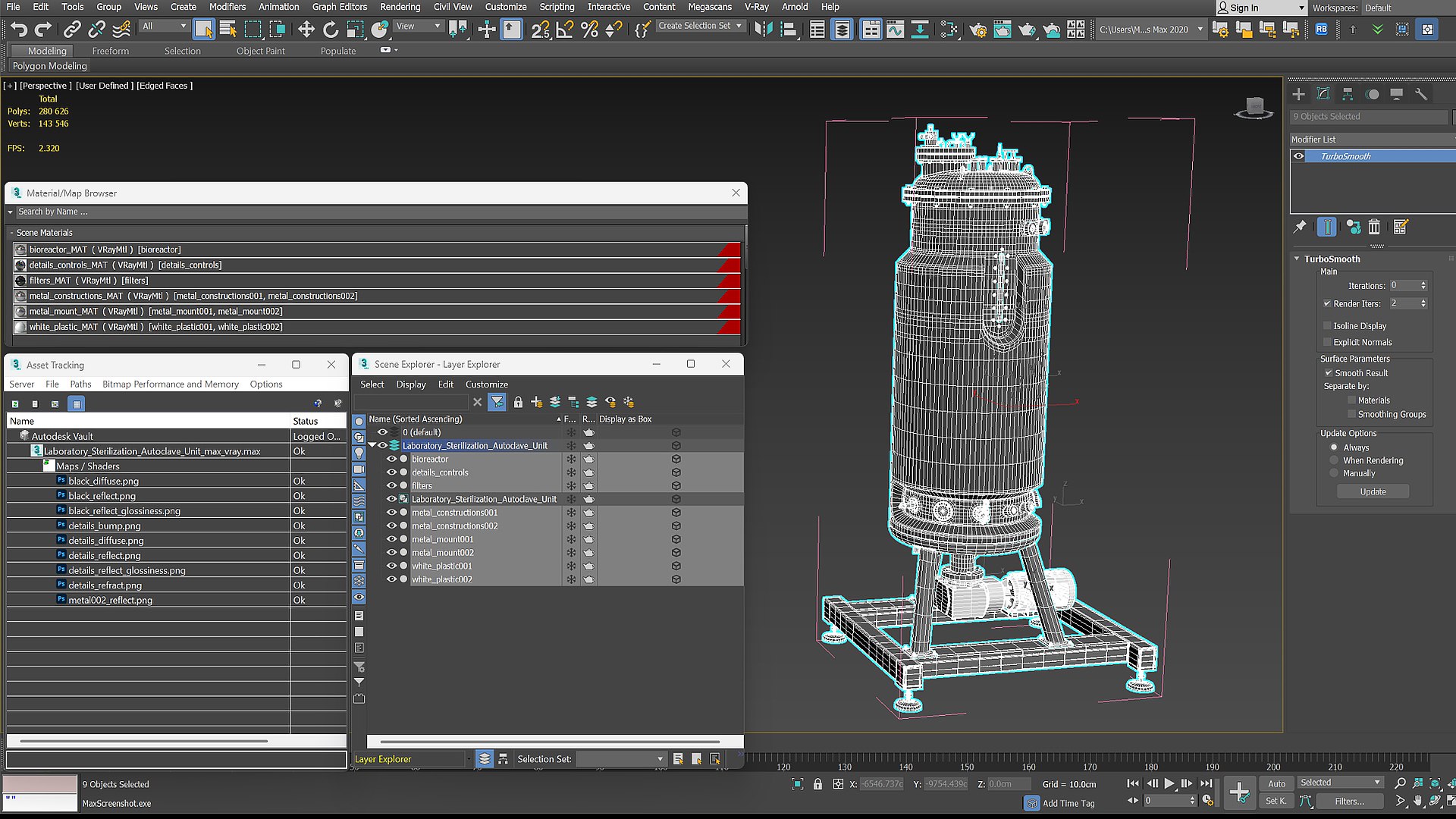Click the Play Animation button

[x=1169, y=783]
